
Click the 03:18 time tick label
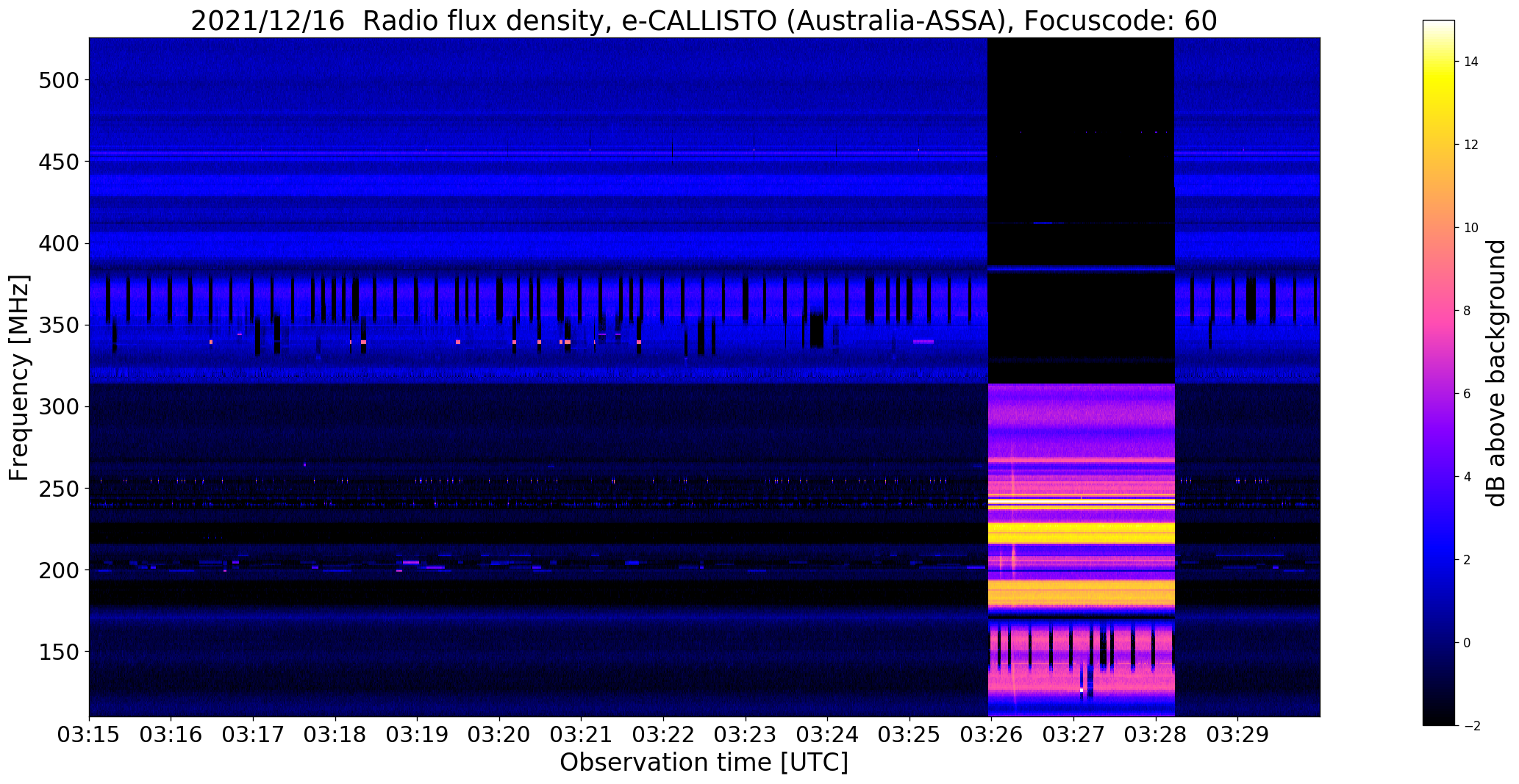click(335, 735)
